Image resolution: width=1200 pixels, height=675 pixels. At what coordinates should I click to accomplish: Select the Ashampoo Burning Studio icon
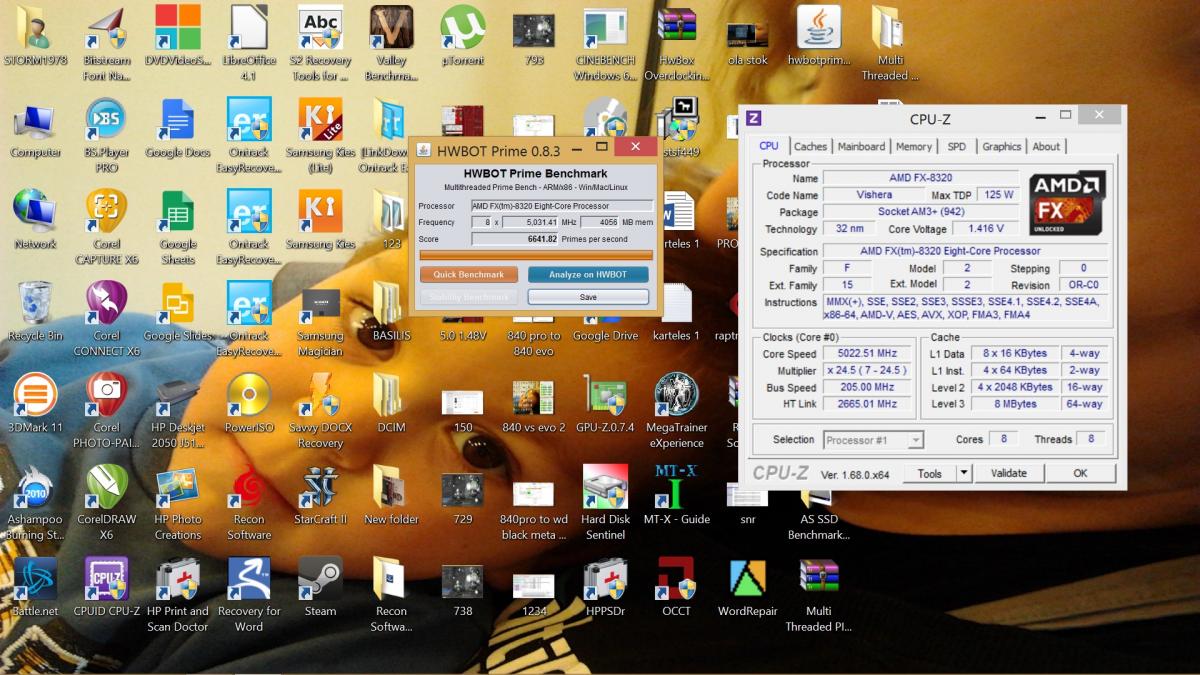pos(35,503)
